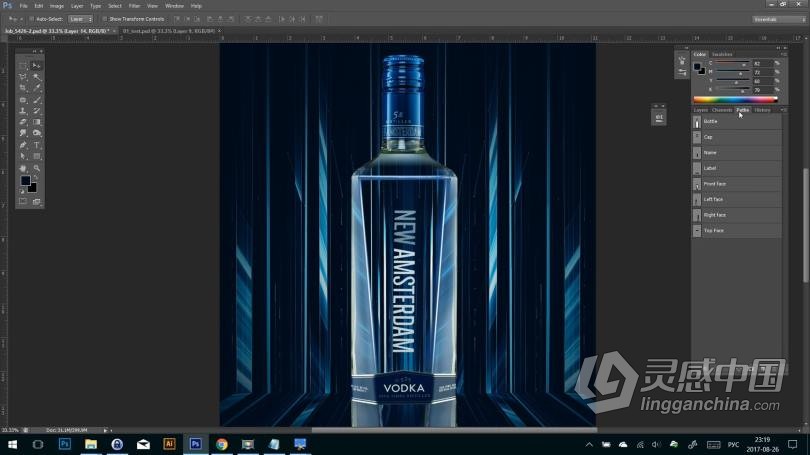Open File Explorer from the taskbar

click(91, 444)
